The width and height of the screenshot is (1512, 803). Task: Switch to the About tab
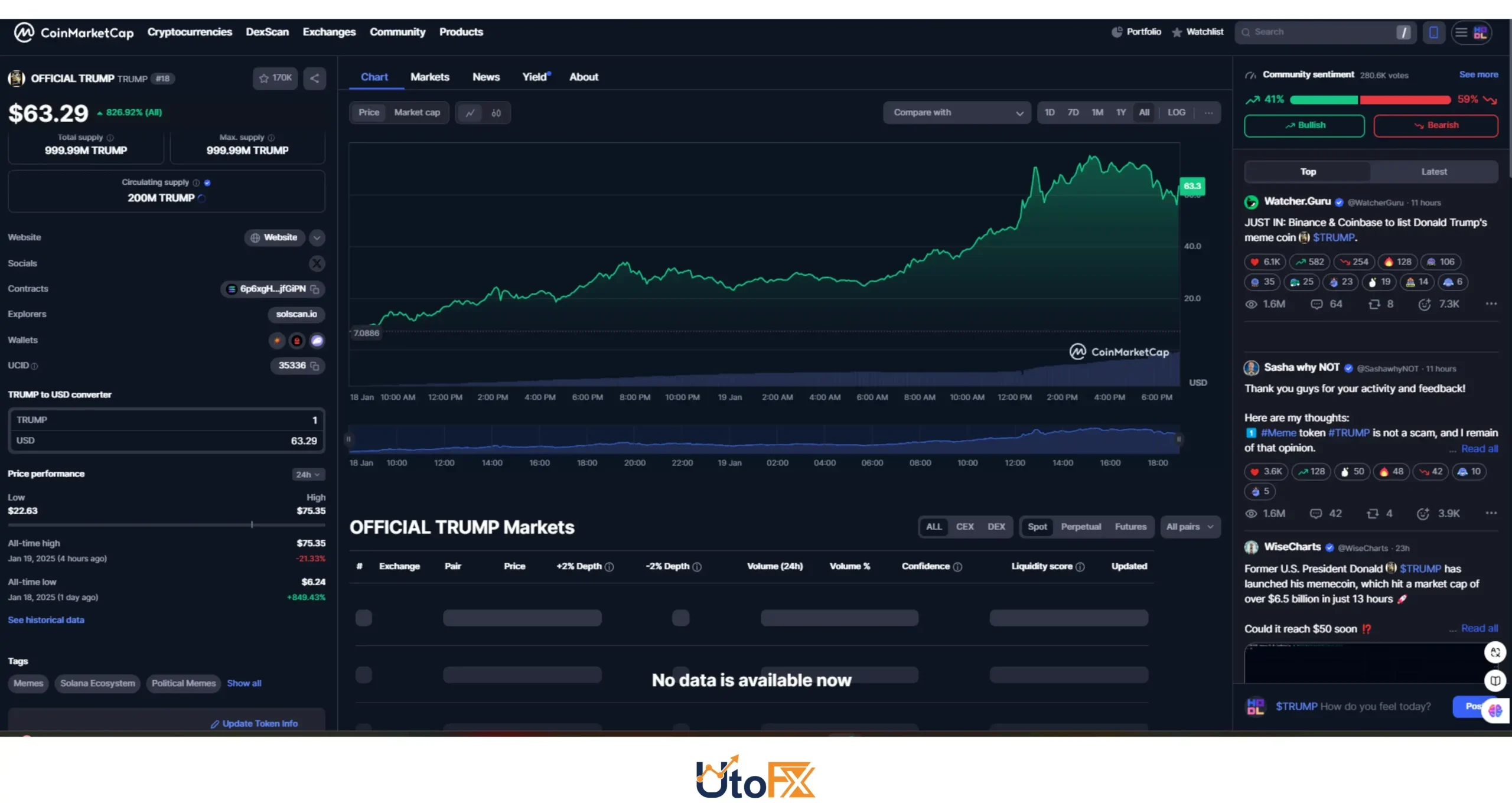coord(584,77)
